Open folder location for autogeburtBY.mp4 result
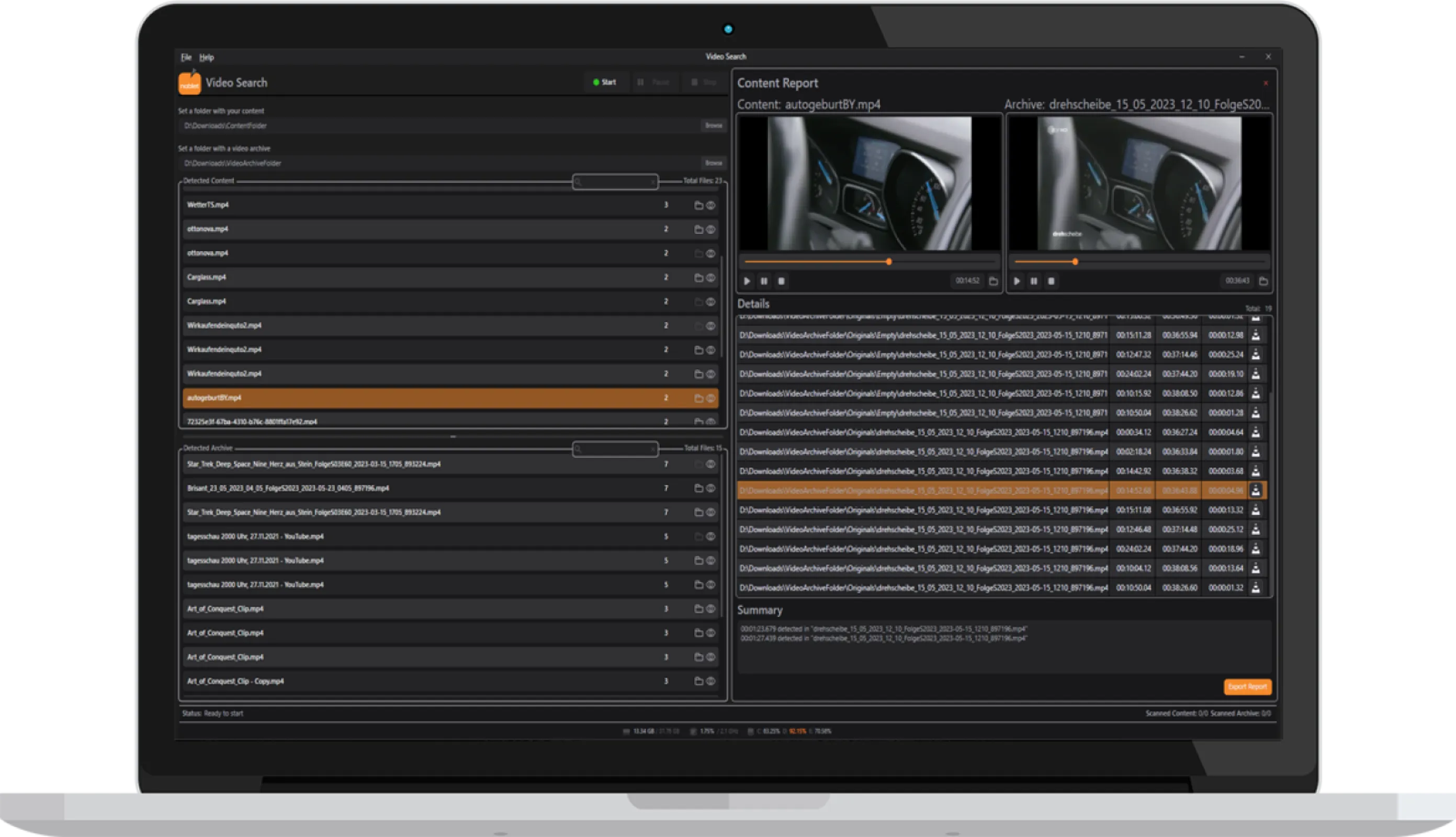1456x837 pixels. (698, 397)
